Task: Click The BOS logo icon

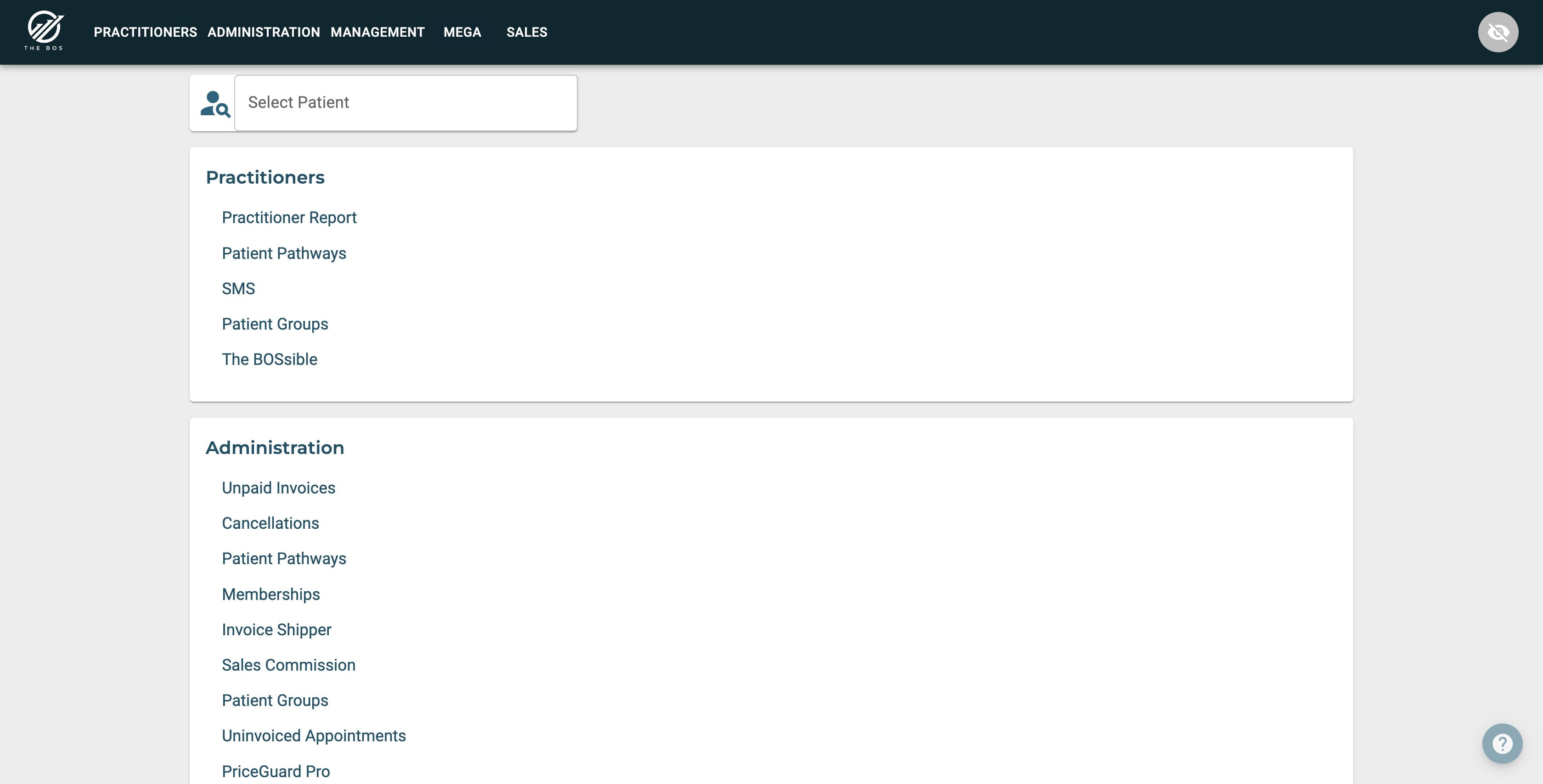Action: pos(44,31)
